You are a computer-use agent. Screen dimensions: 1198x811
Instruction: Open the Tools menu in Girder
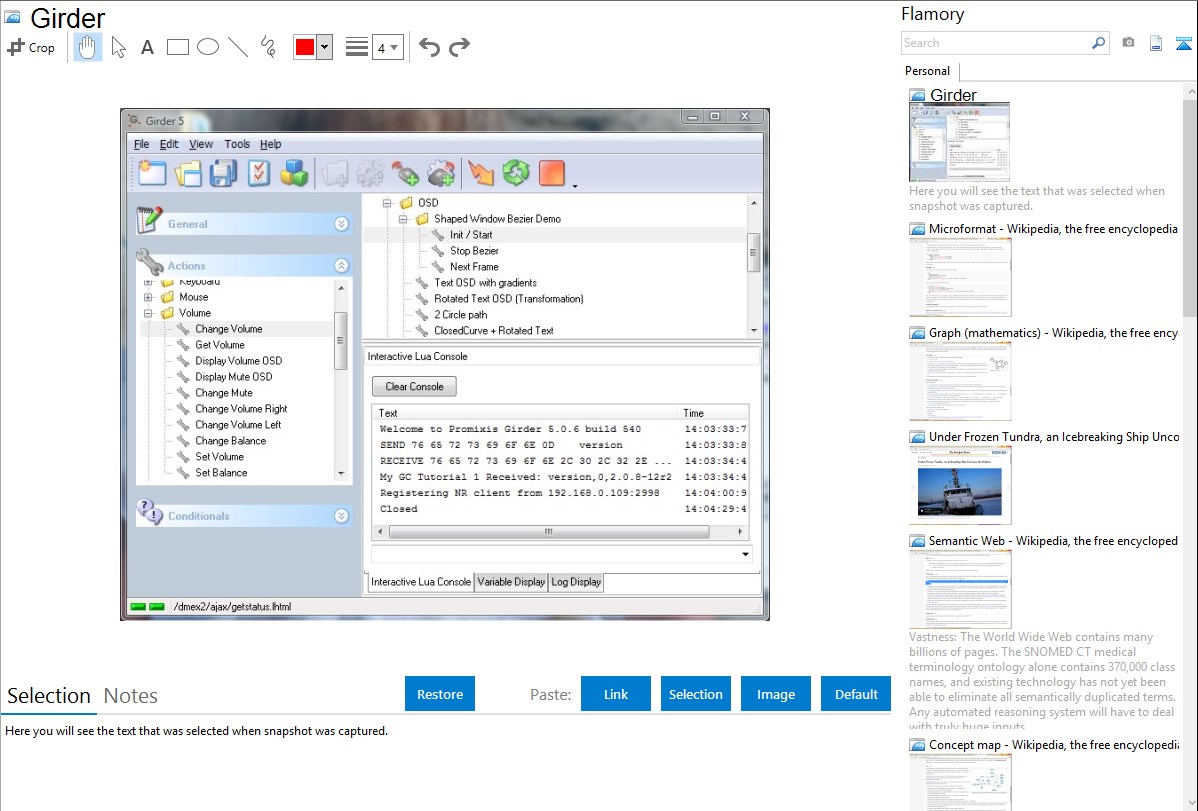click(237, 144)
